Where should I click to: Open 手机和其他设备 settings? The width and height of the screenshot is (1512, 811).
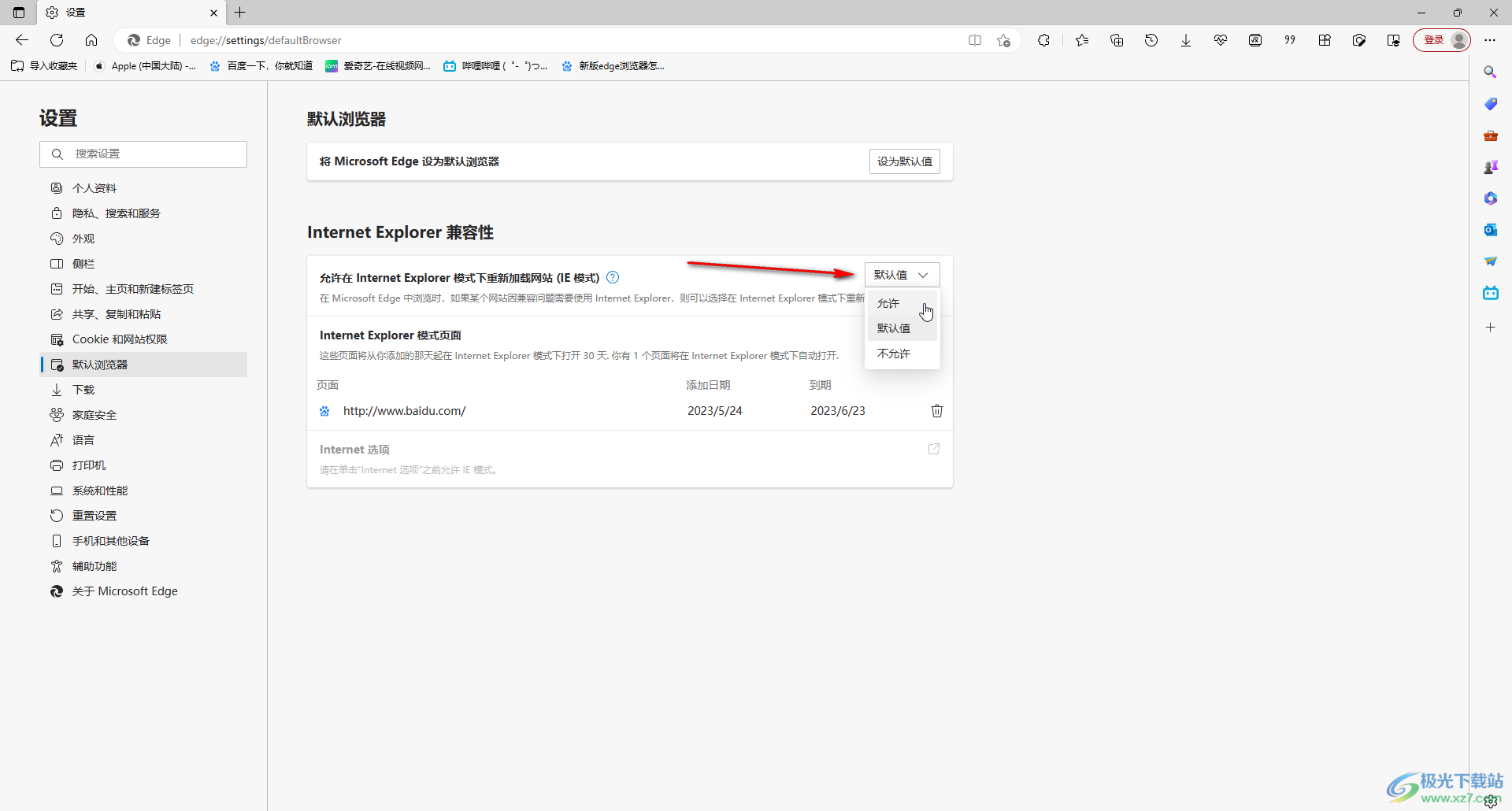143,541
